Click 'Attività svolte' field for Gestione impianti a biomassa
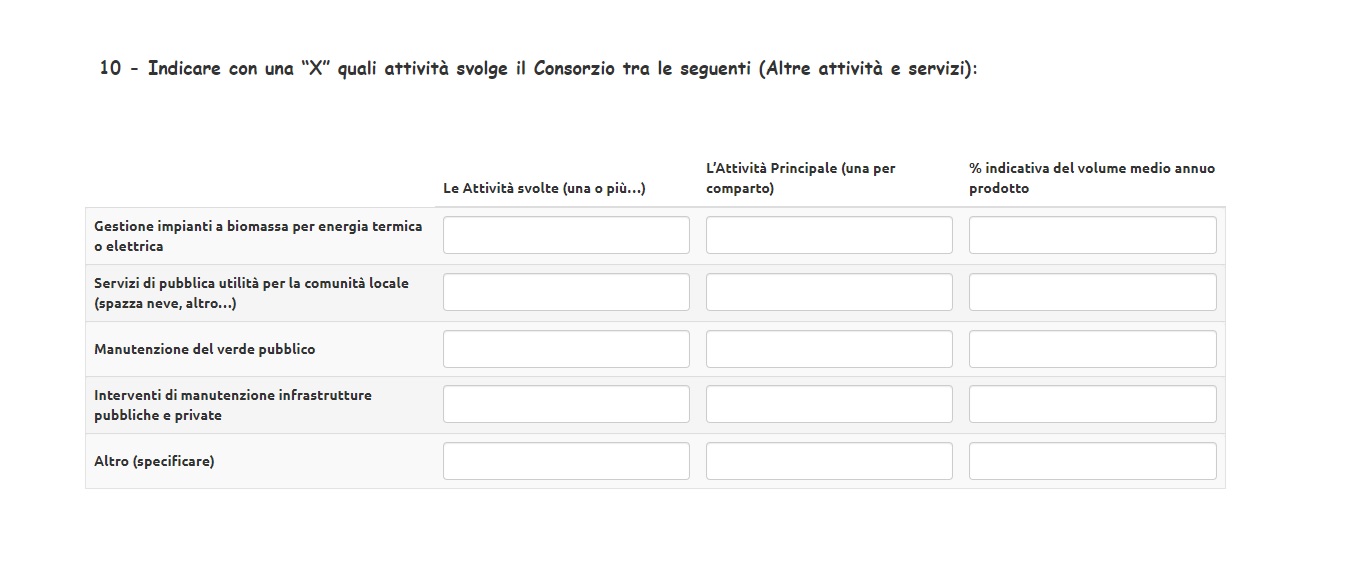 pyautogui.click(x=566, y=235)
